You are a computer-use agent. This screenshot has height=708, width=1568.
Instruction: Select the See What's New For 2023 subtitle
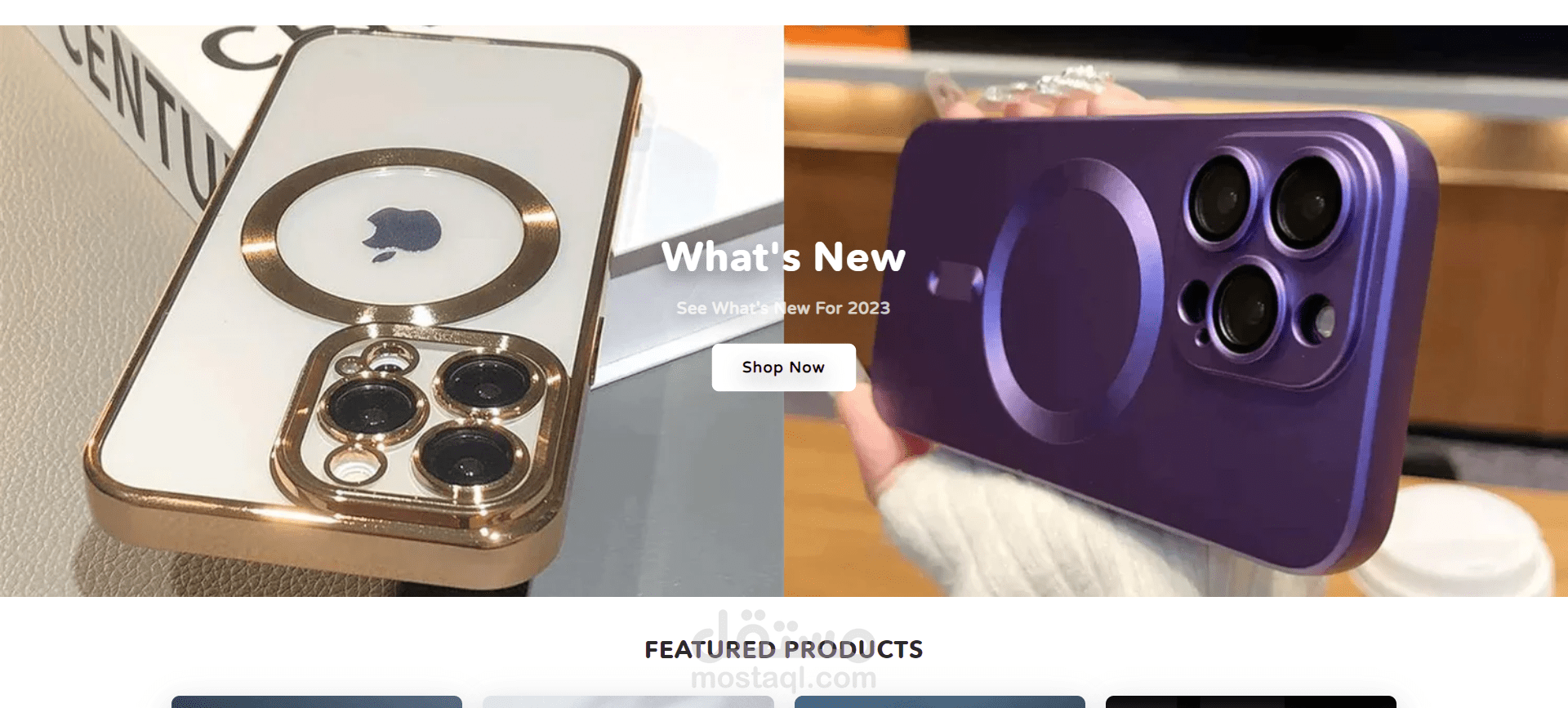783,308
